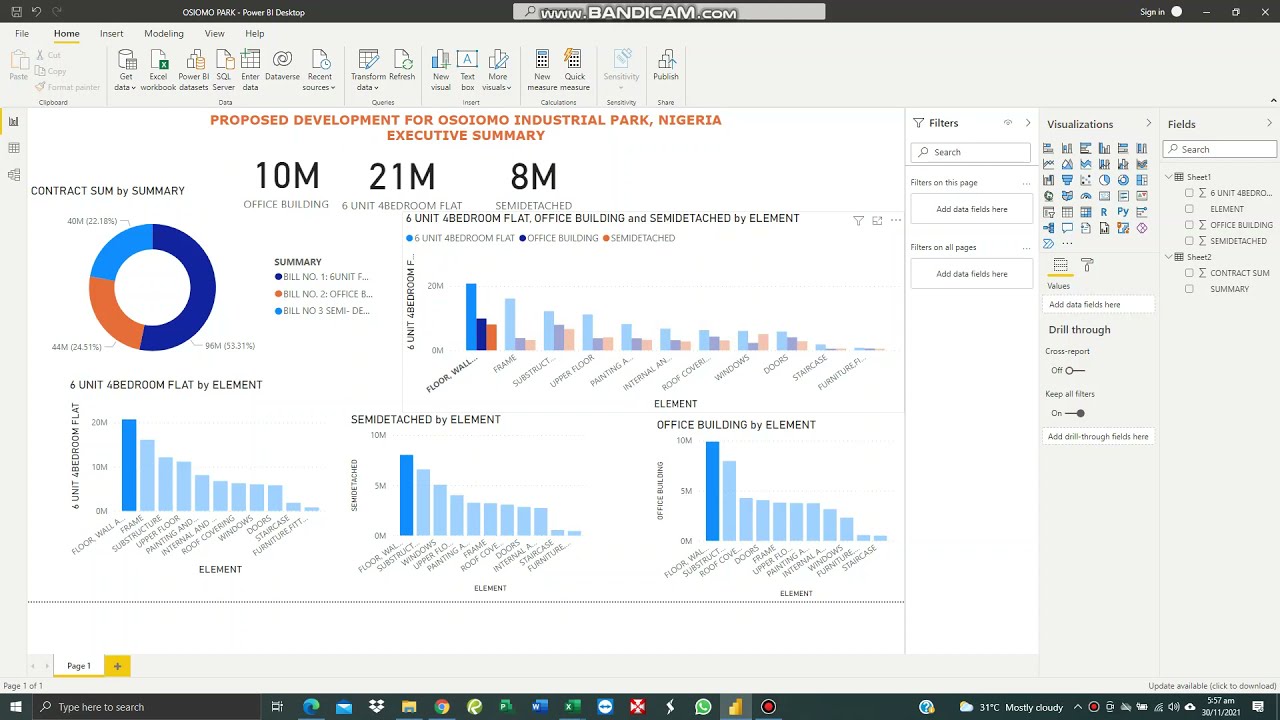Toggle the Keep all filters switch
This screenshot has width=1280, height=720.
(1075, 413)
